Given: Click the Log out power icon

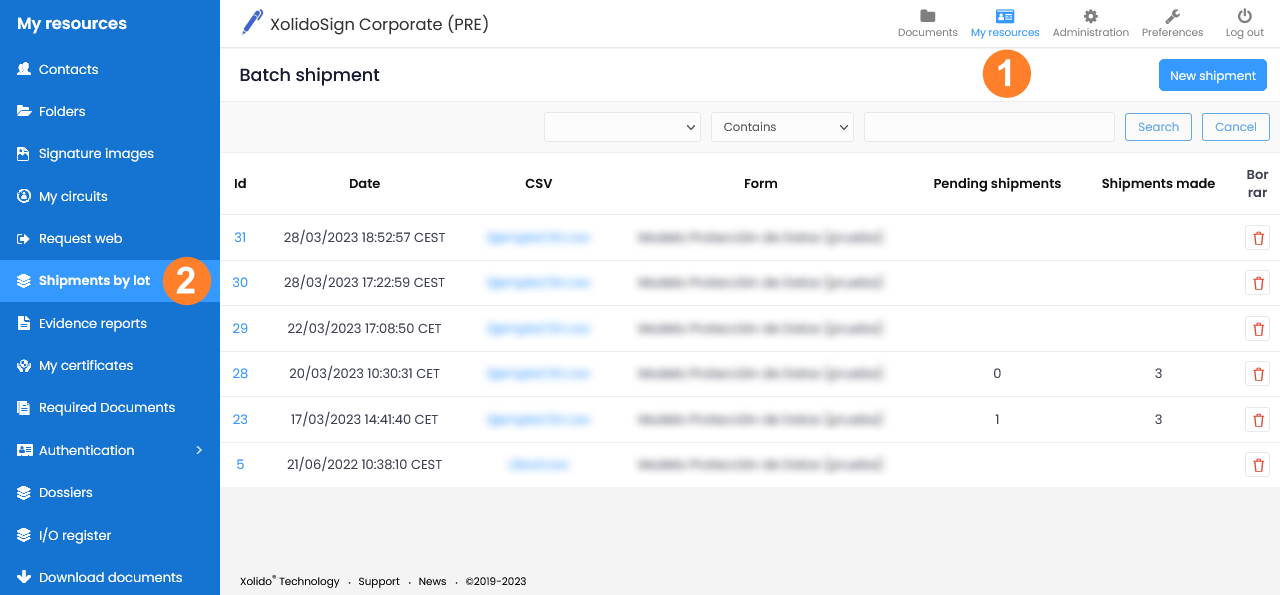Looking at the screenshot, I should click(x=1245, y=16).
